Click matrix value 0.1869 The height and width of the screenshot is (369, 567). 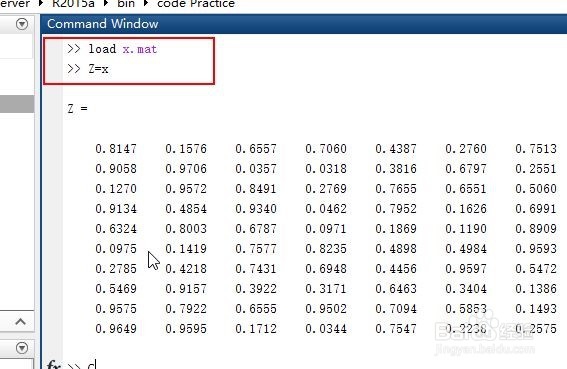(396, 229)
